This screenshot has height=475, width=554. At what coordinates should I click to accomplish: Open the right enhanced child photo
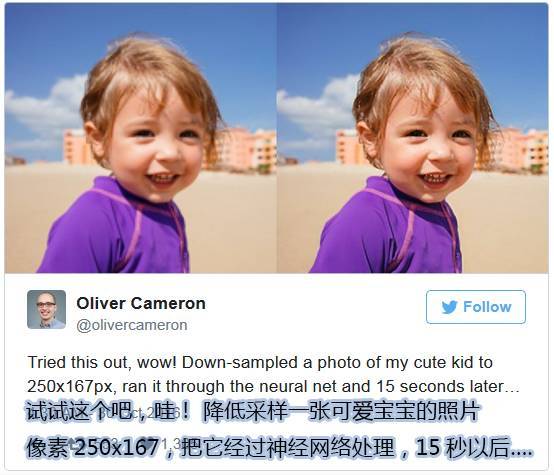pyautogui.click(x=412, y=138)
